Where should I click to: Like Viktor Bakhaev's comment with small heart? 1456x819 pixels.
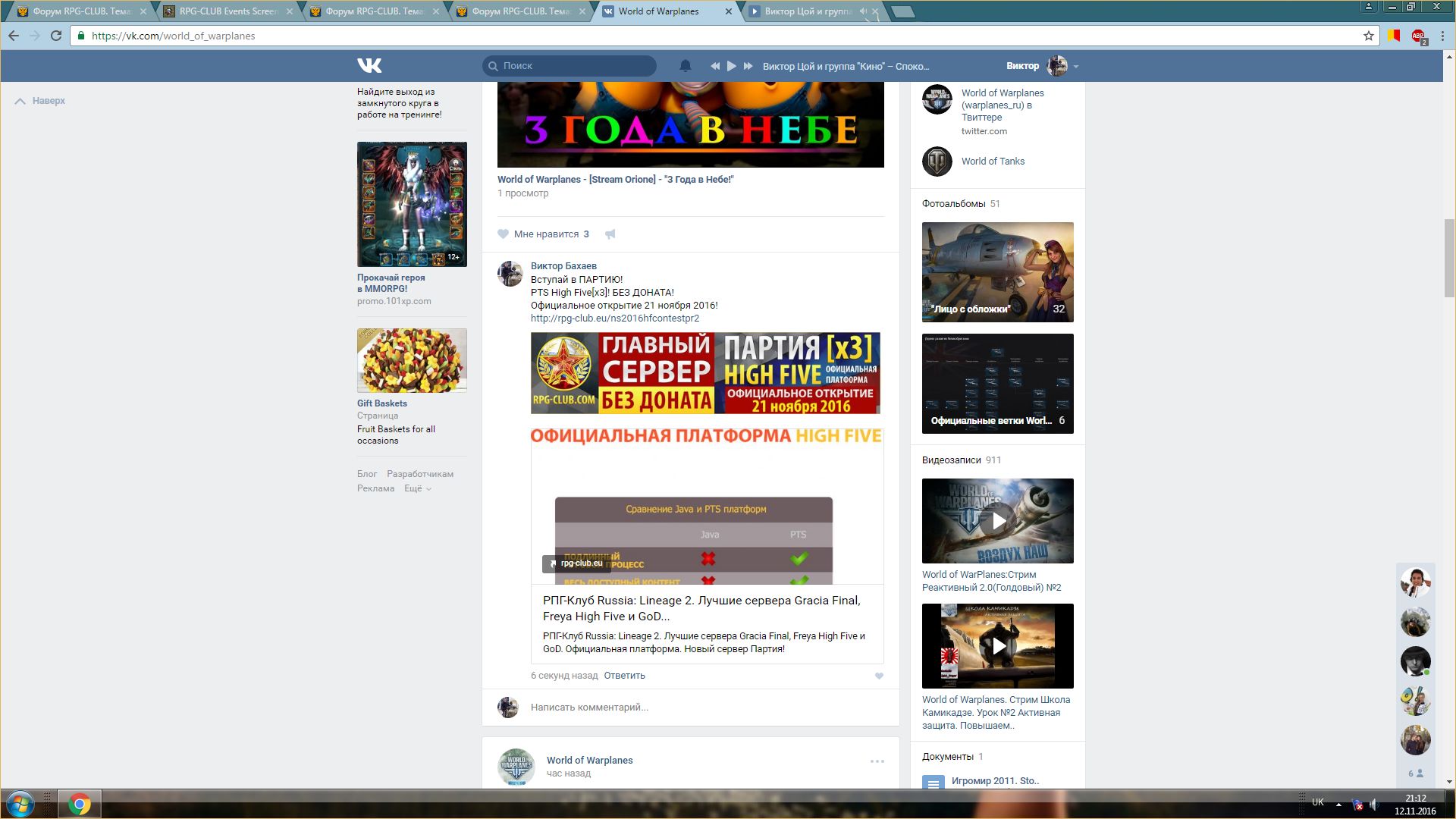[x=879, y=676]
